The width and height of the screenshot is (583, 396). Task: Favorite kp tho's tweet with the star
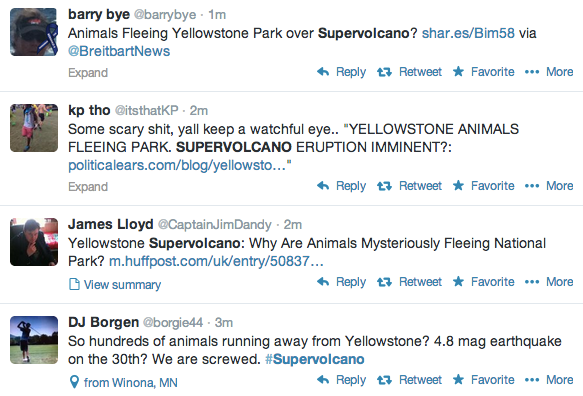pos(483,186)
